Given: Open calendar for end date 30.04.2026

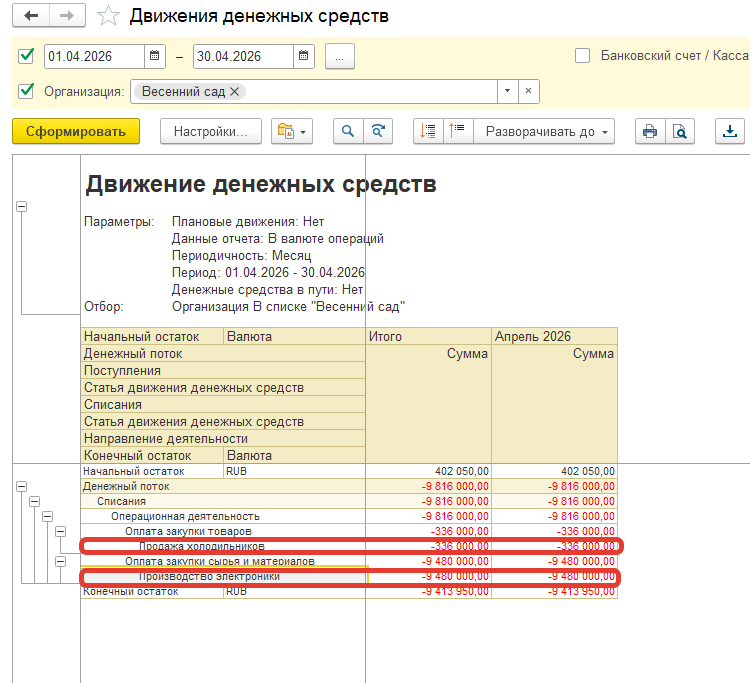Looking at the screenshot, I should [x=303, y=56].
